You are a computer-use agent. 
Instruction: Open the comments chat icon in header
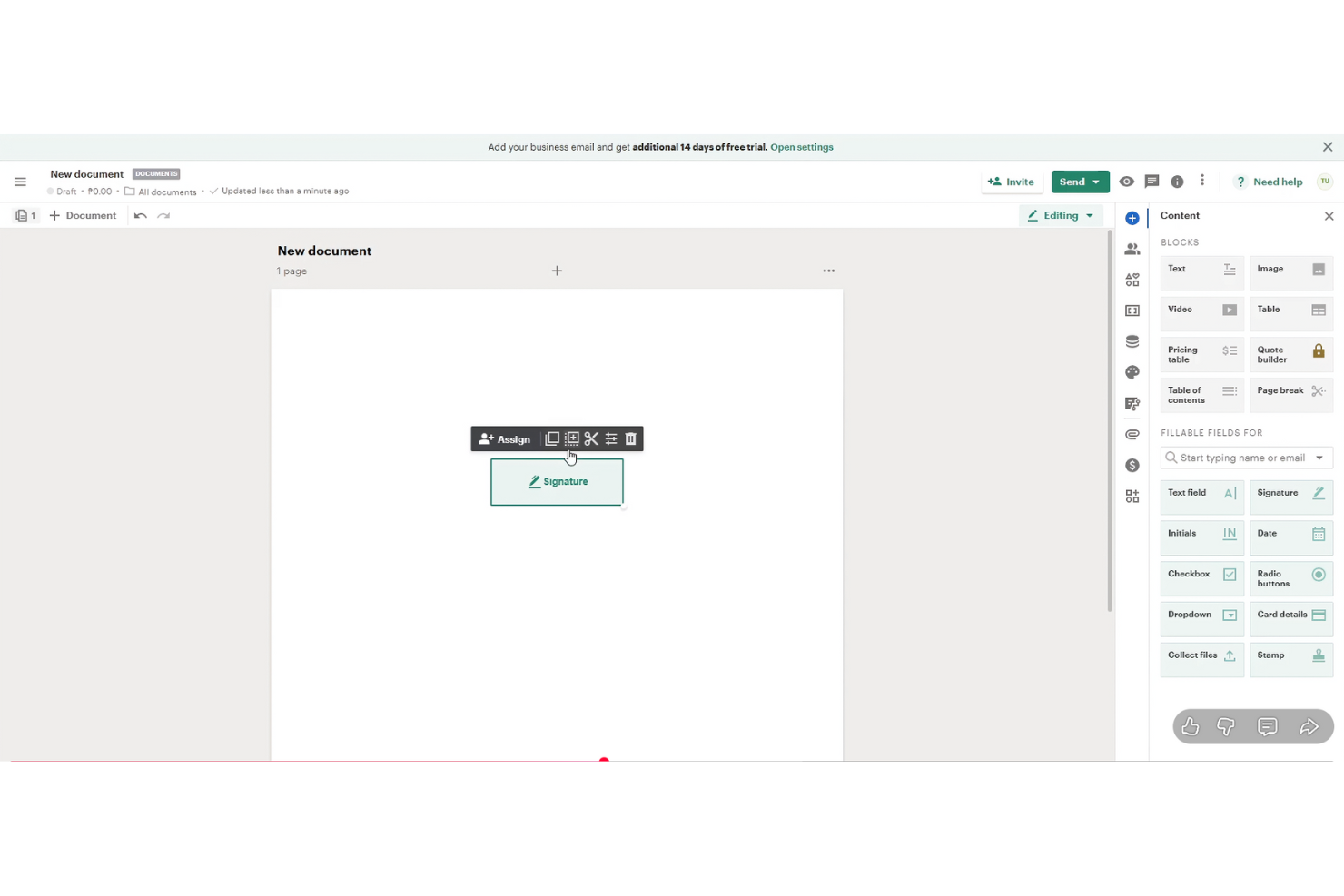(x=1151, y=182)
